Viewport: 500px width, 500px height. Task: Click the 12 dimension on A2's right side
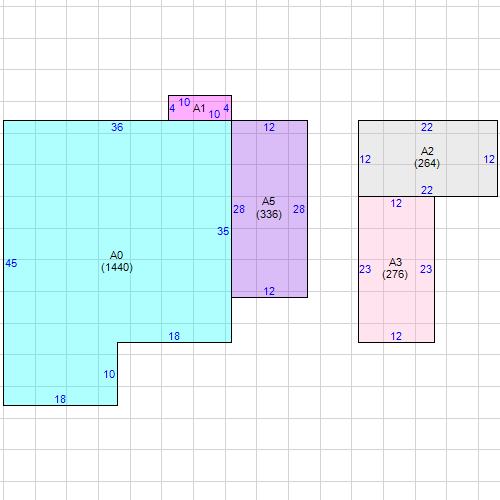[x=489, y=159]
